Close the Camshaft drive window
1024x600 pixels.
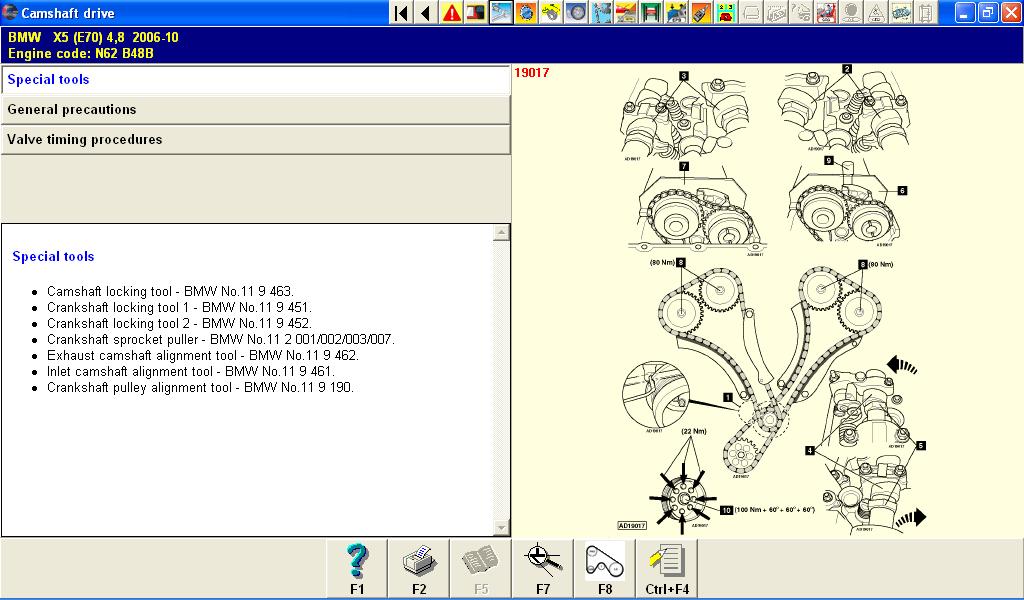[1011, 12]
